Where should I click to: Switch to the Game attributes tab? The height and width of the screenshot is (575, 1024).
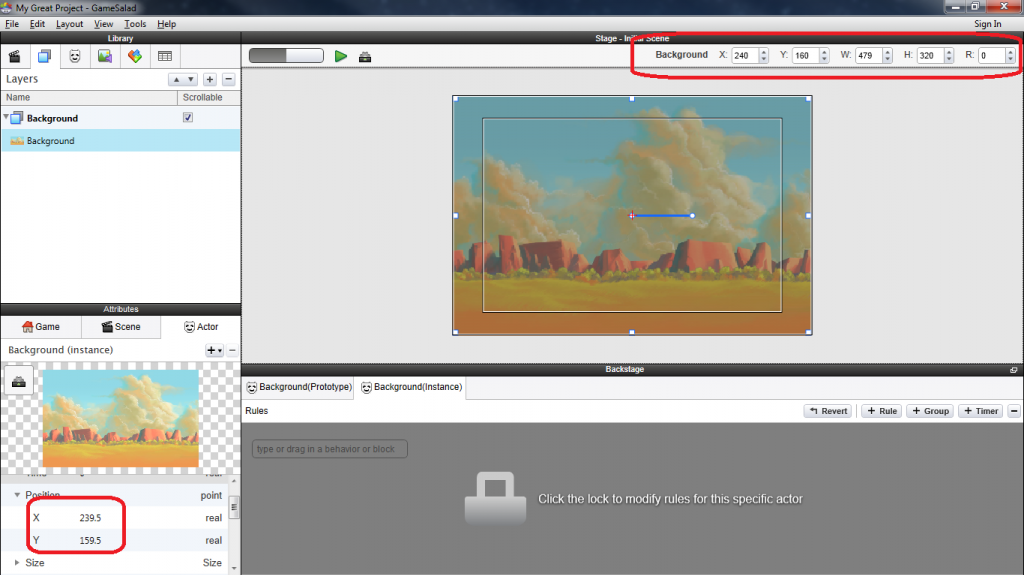[x=41, y=327]
